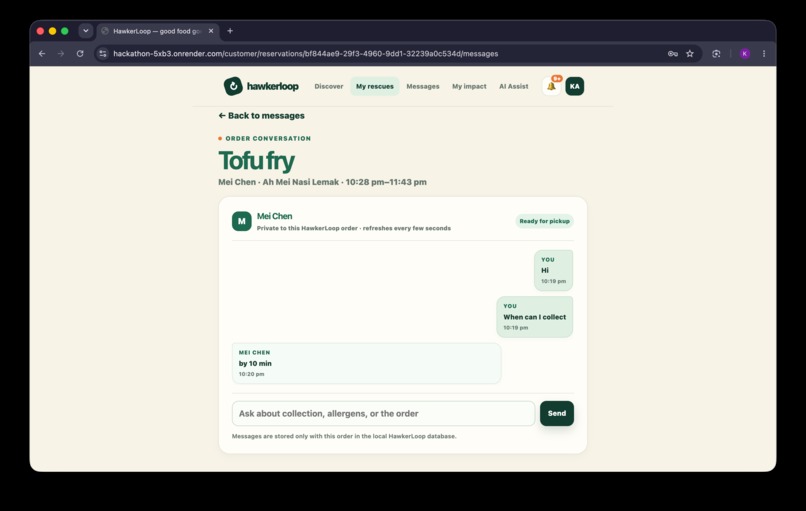Go to the Discover page
The height and width of the screenshot is (511, 806).
point(329,86)
